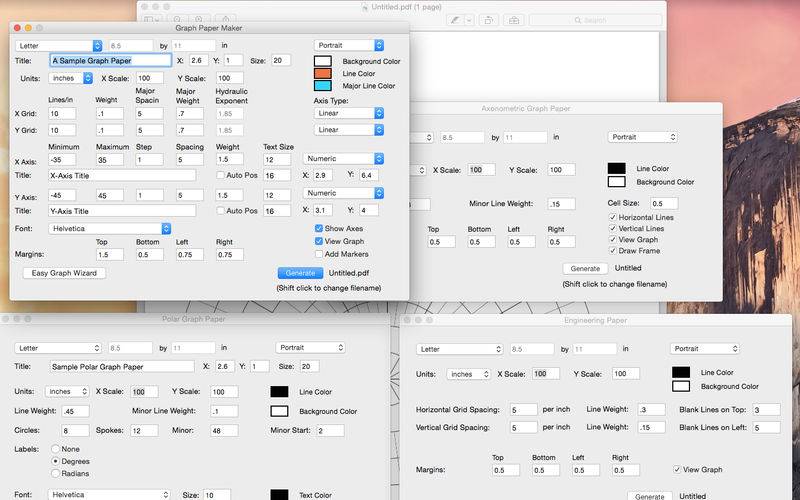The height and width of the screenshot is (500, 800).
Task: Click the Blank Lines on Top field
Action: click(766, 410)
